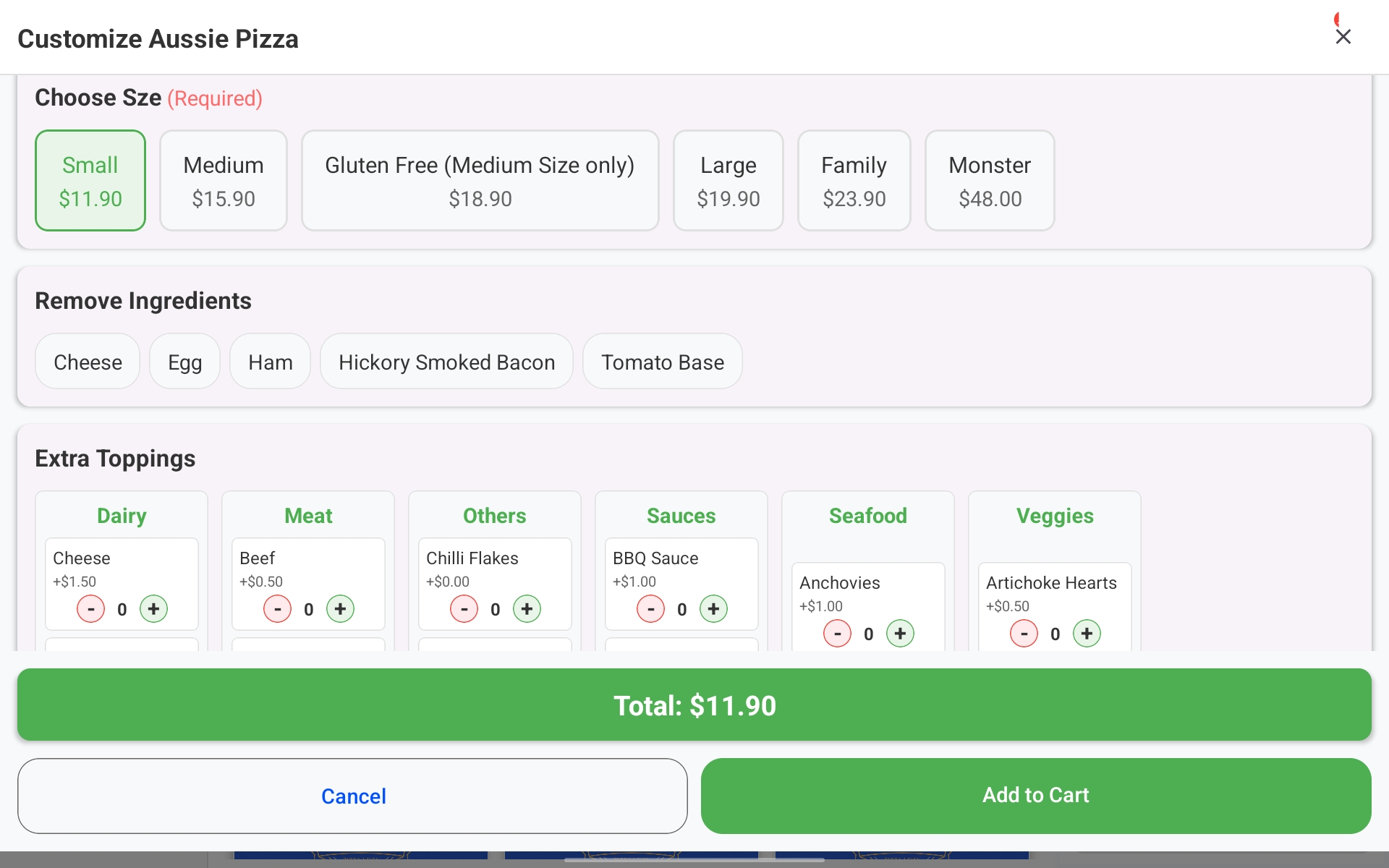Decrease the Artichoke Hearts quantity
Viewport: 1389px width, 868px height.
coord(1024,634)
